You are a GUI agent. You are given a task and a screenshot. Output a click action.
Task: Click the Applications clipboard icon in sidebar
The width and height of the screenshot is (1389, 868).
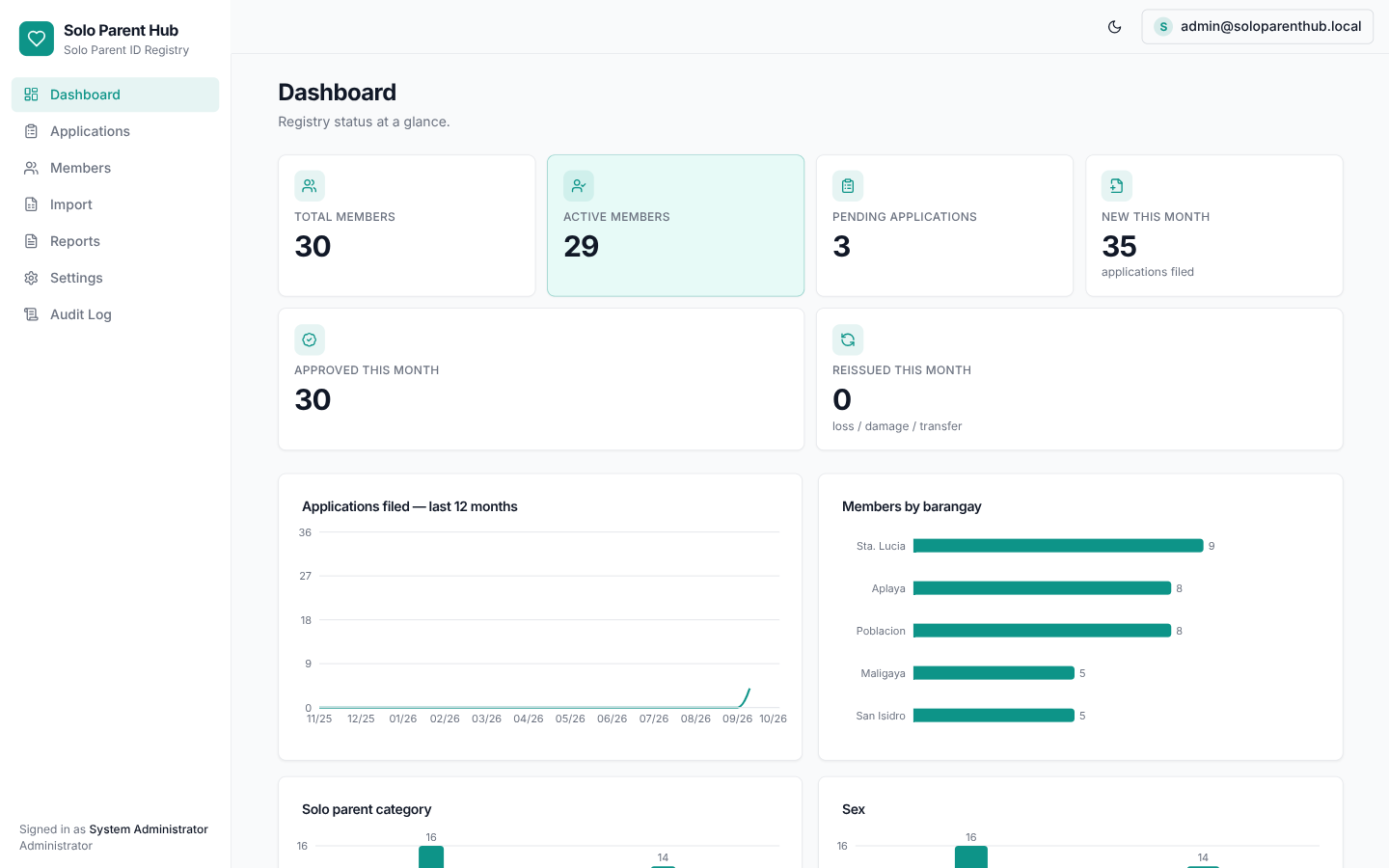click(x=31, y=131)
